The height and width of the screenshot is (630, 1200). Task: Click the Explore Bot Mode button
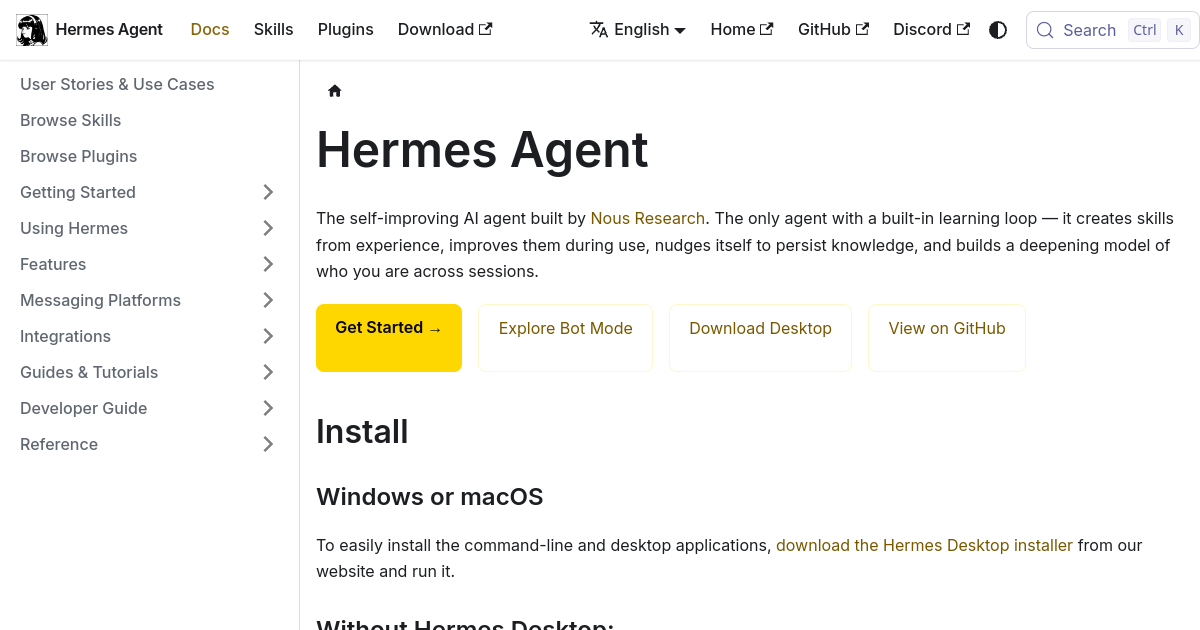[566, 338]
